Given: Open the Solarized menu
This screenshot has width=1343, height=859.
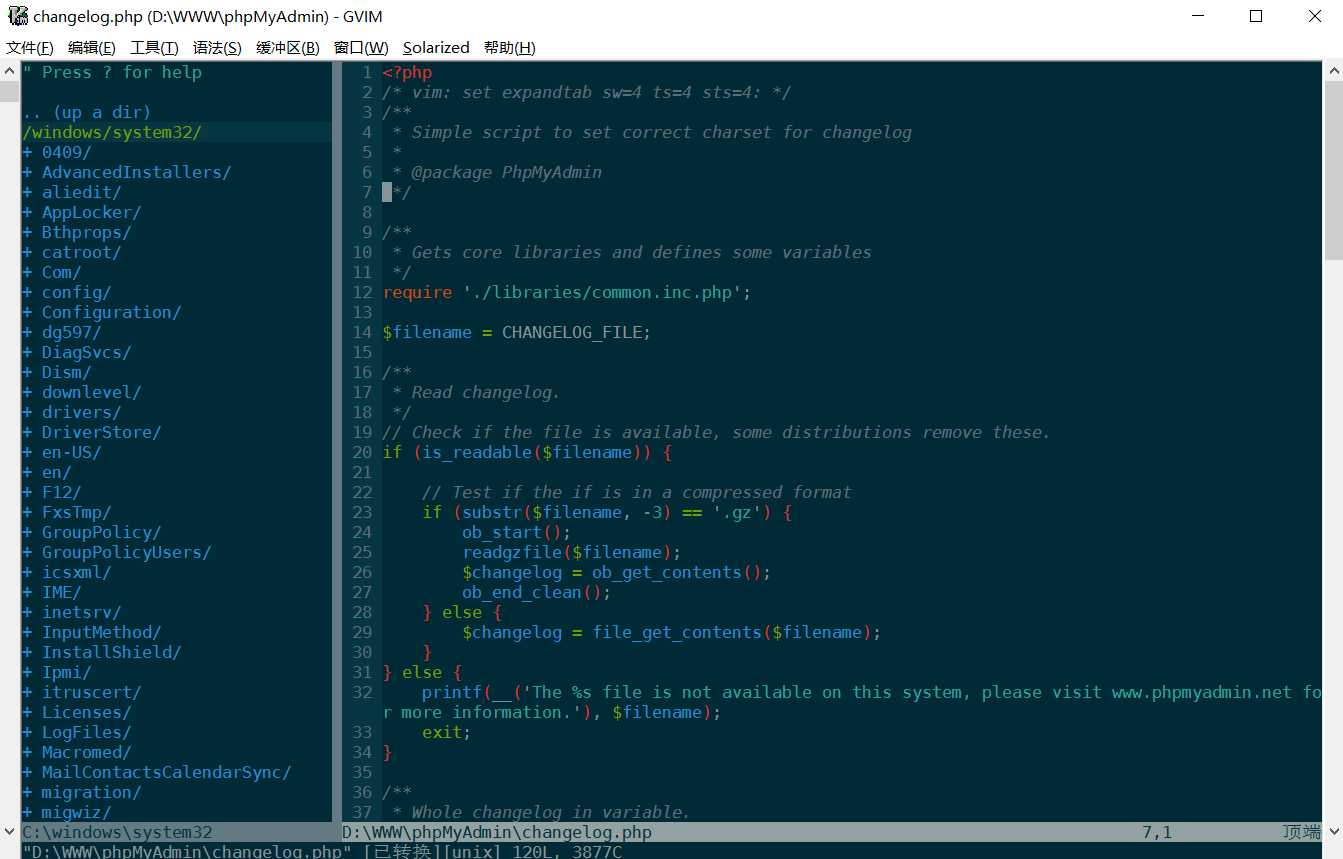Looking at the screenshot, I should click(x=436, y=47).
